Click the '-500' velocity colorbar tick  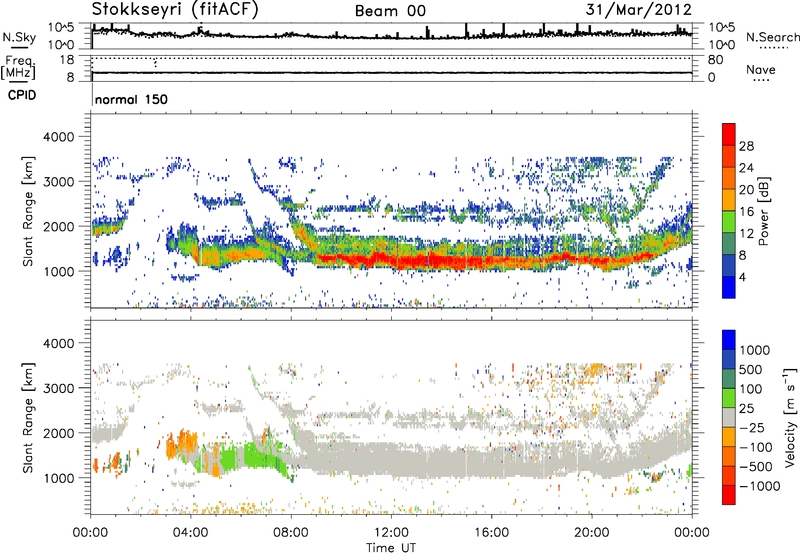pos(756,467)
